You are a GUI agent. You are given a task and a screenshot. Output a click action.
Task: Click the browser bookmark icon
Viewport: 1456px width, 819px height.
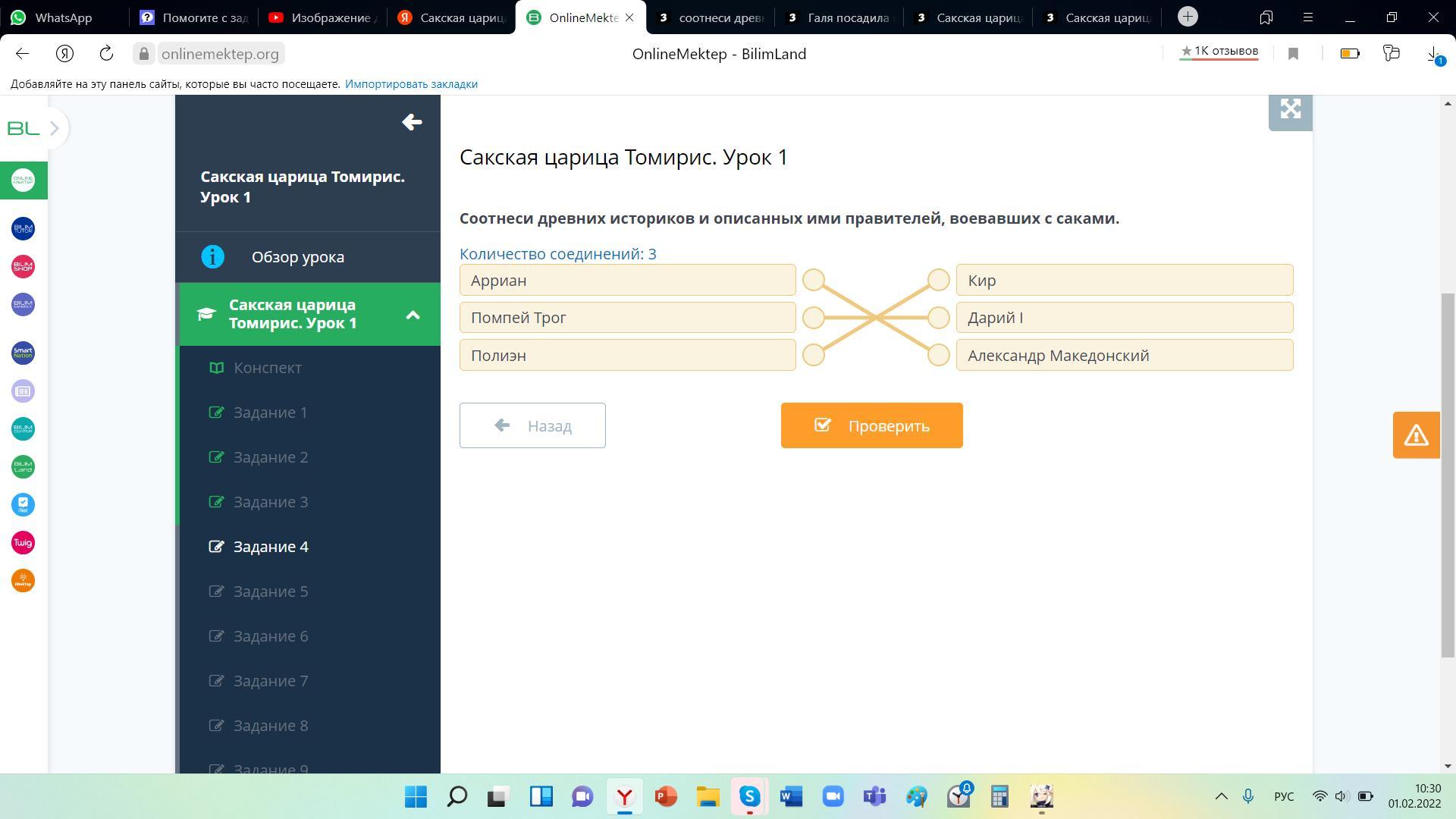[x=1294, y=54]
